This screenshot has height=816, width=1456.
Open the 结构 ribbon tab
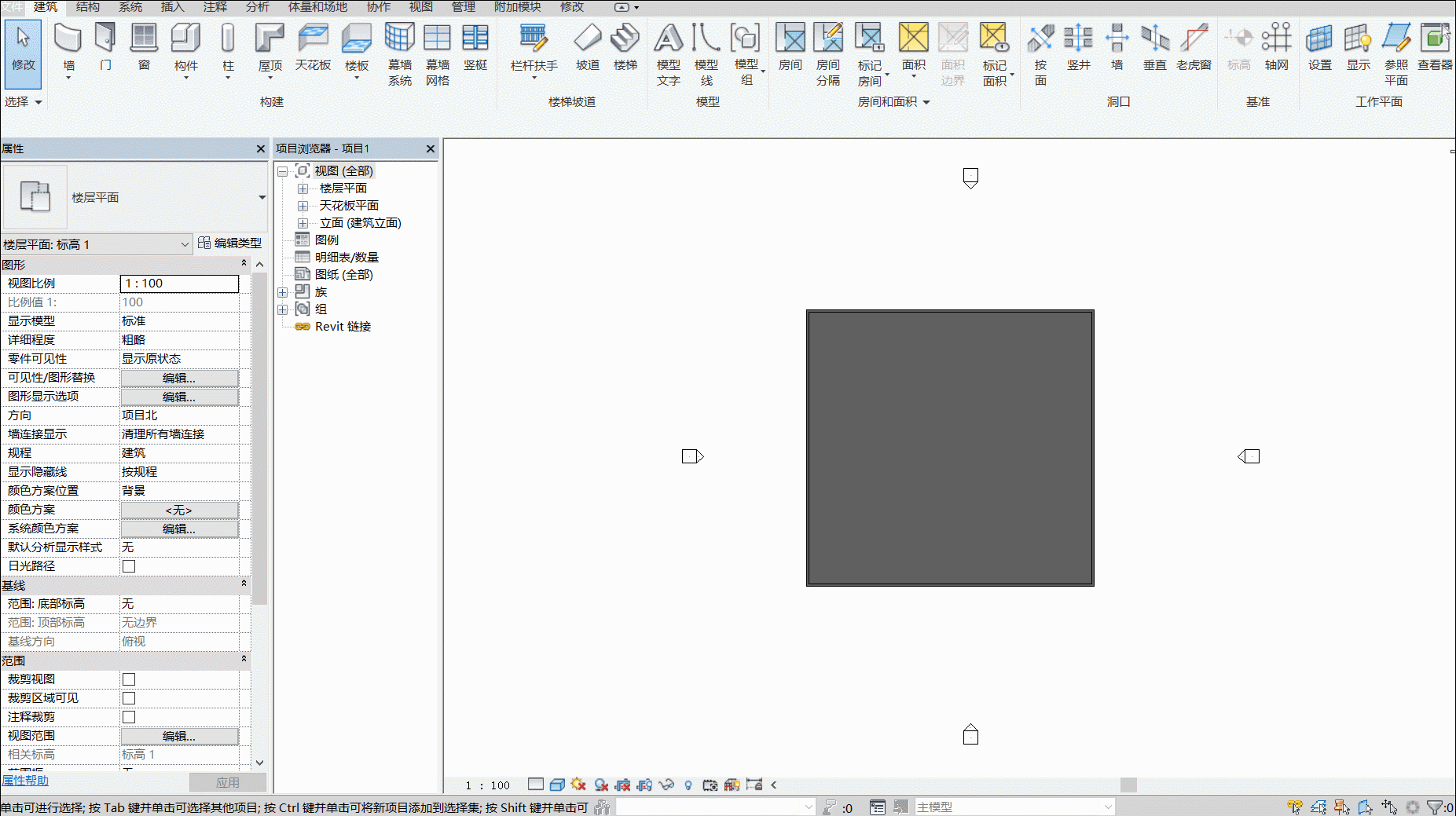pyautogui.click(x=88, y=7)
